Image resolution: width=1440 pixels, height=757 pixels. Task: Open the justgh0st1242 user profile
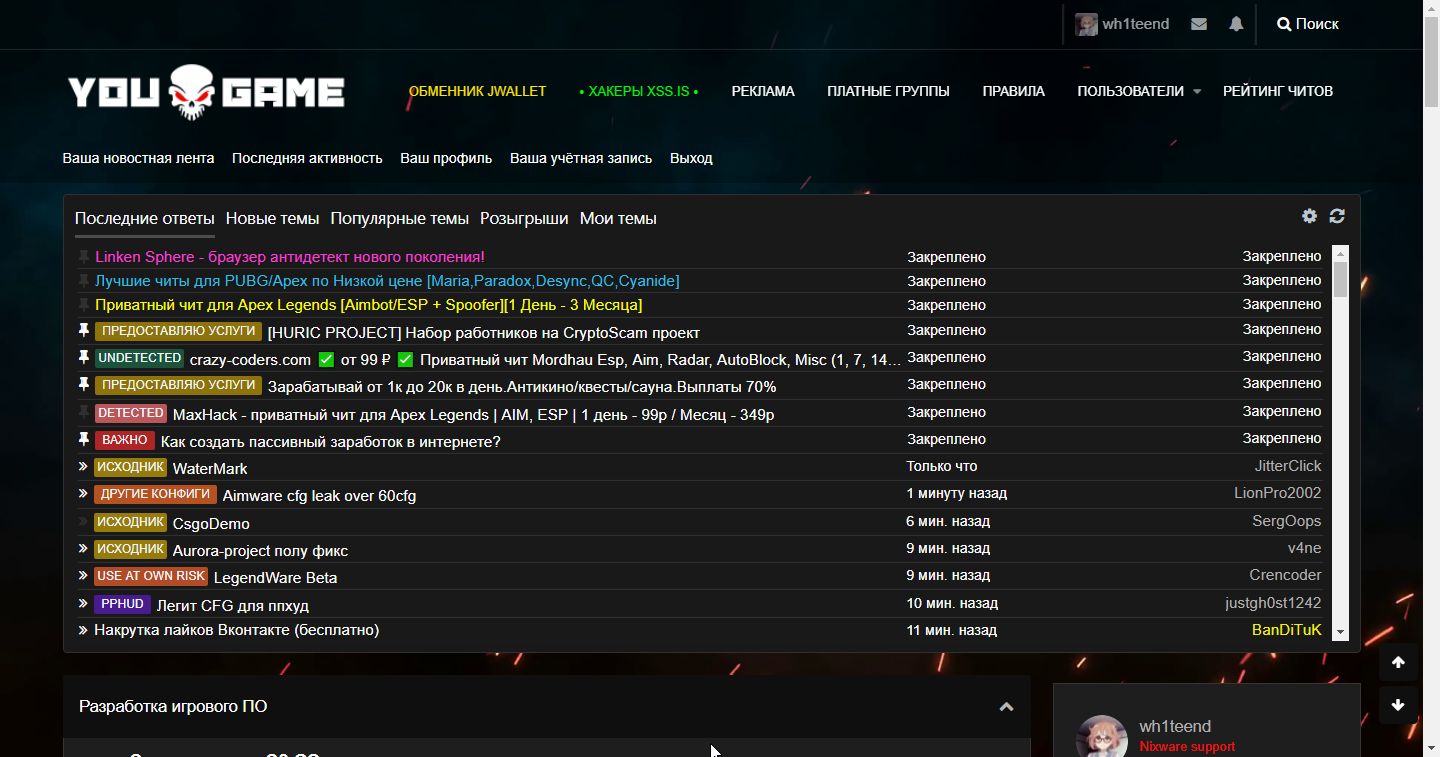pos(1273,603)
